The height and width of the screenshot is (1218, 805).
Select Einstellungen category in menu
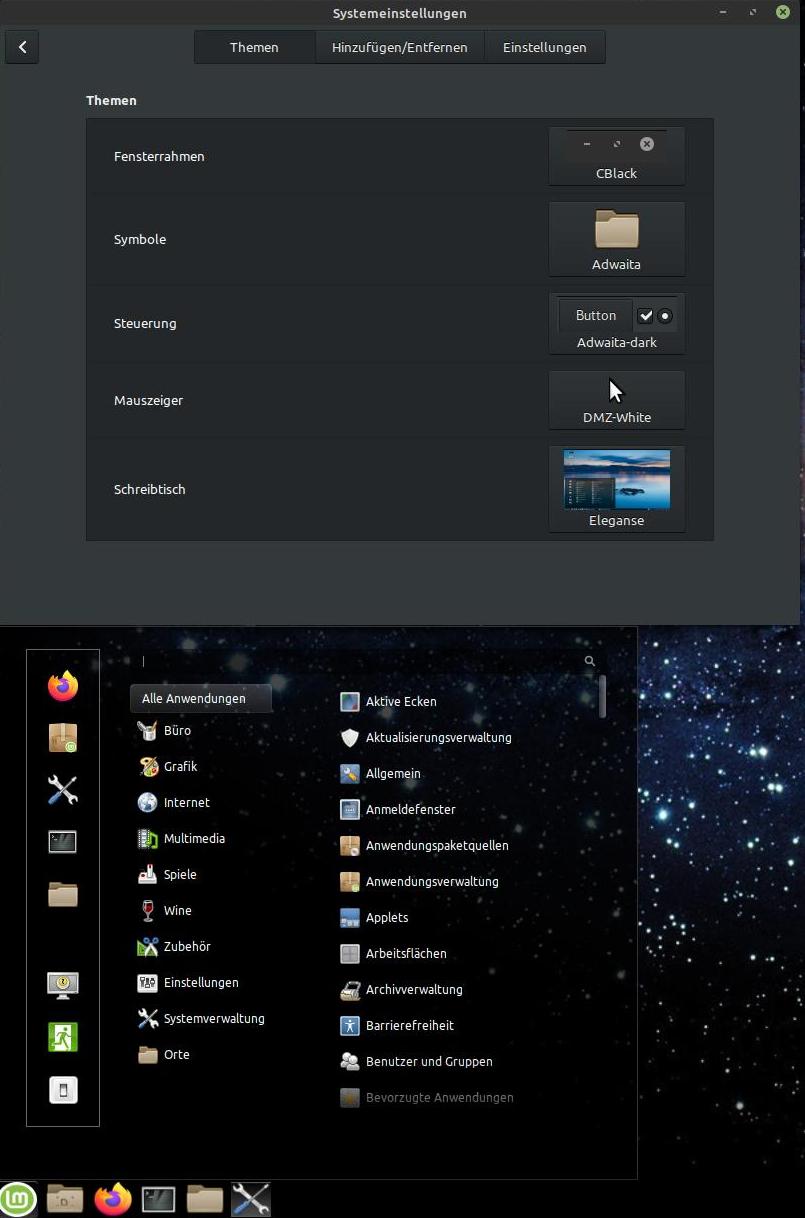[x=188, y=983]
